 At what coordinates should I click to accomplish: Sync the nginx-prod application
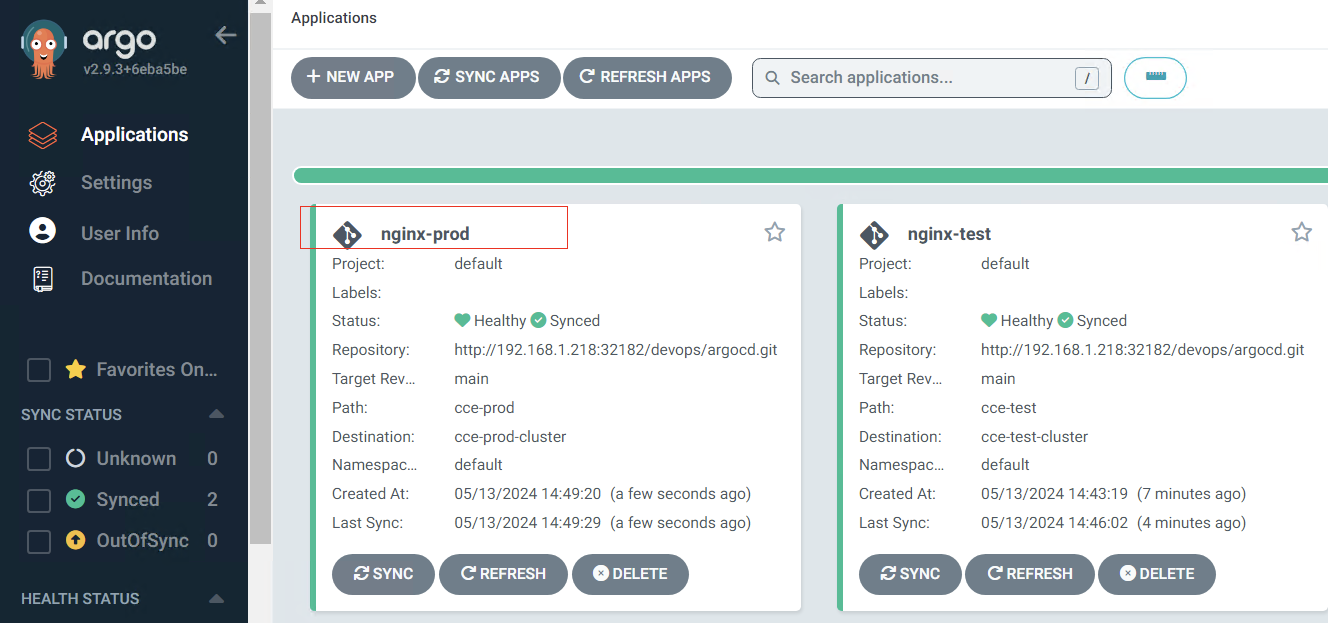pos(384,574)
